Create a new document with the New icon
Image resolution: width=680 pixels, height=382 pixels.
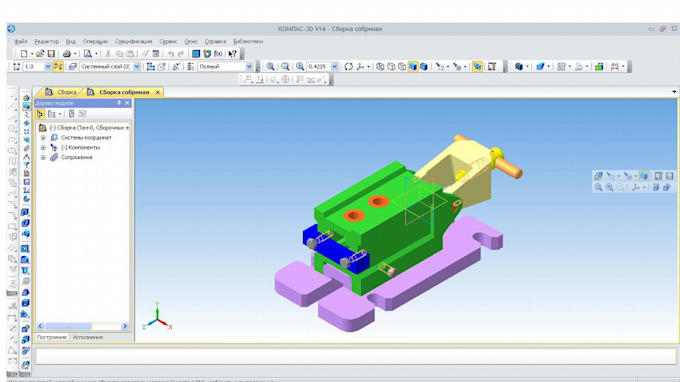coord(24,54)
